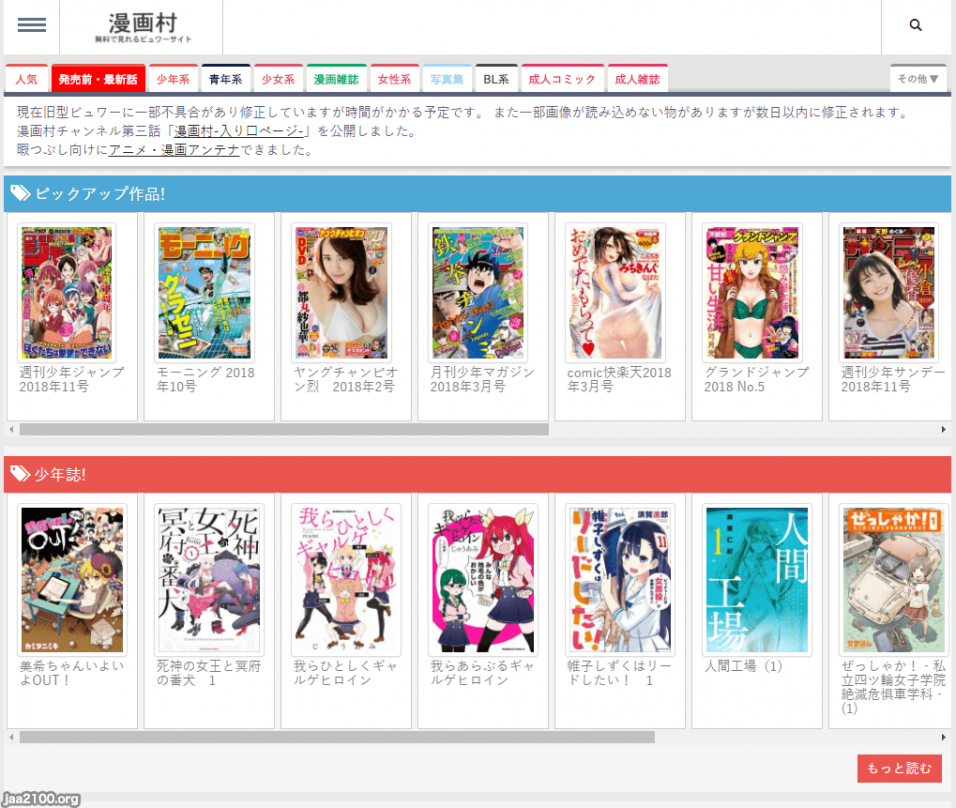
Task: Click the 少年誌 carousel right arrow
Action: (x=944, y=737)
